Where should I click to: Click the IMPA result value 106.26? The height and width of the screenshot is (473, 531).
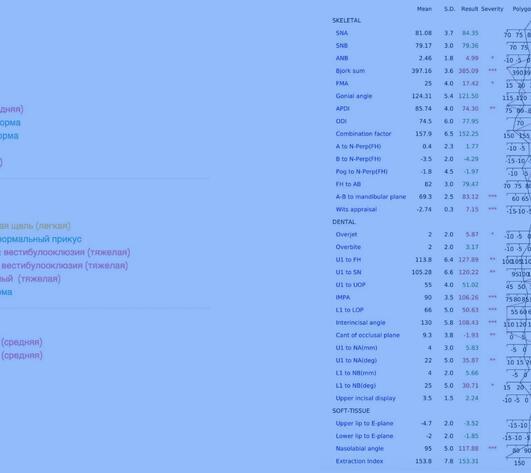click(468, 297)
